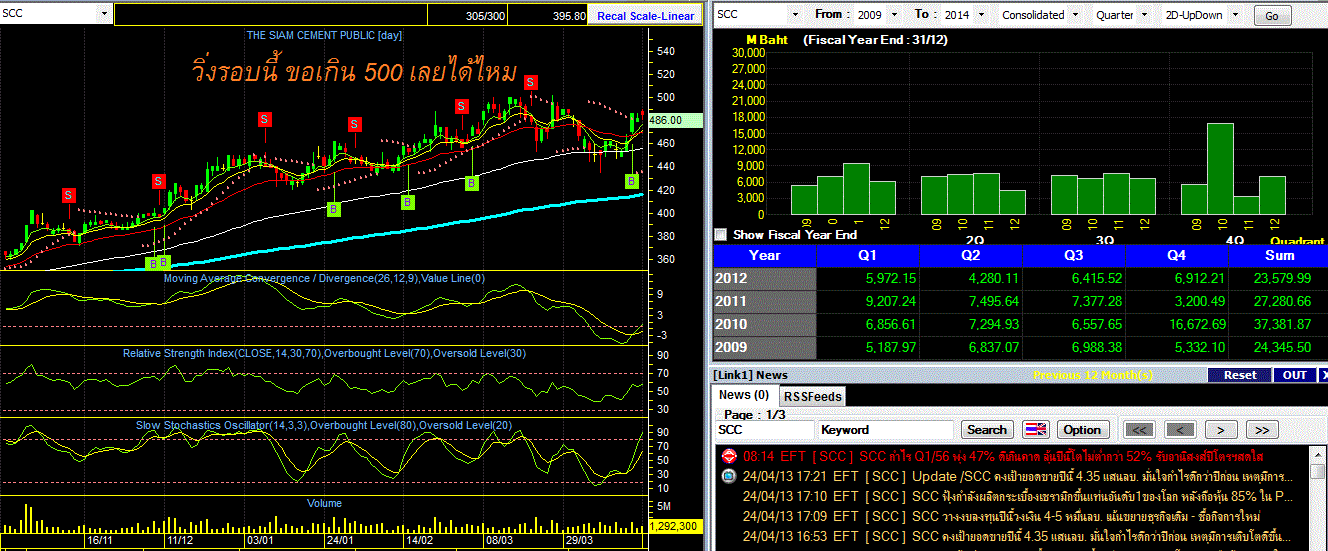Switch to the RSSFeeds tab
Viewport: 1328px width, 551px height.
(x=812, y=396)
